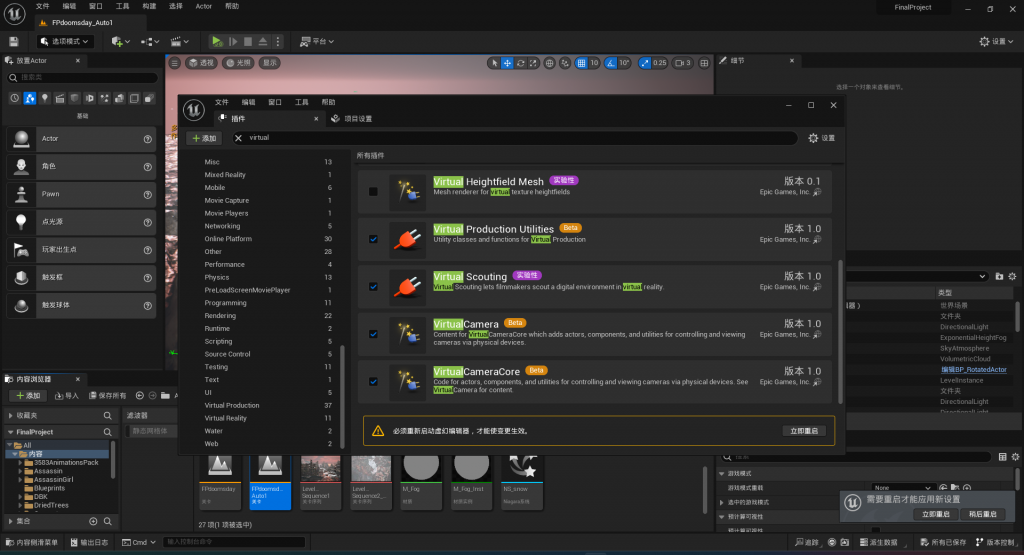This screenshot has height=555, width=1024.
Task: Select the Lights category bulb icon
Action: pos(44,98)
